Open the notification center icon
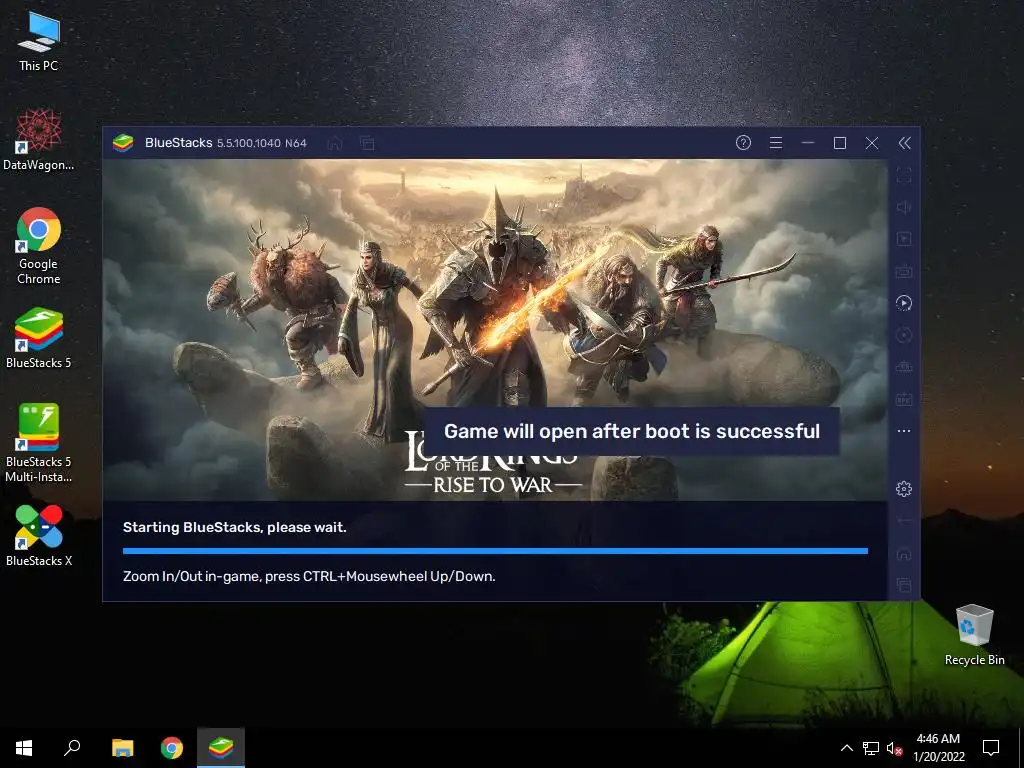1024x768 pixels. [991, 748]
